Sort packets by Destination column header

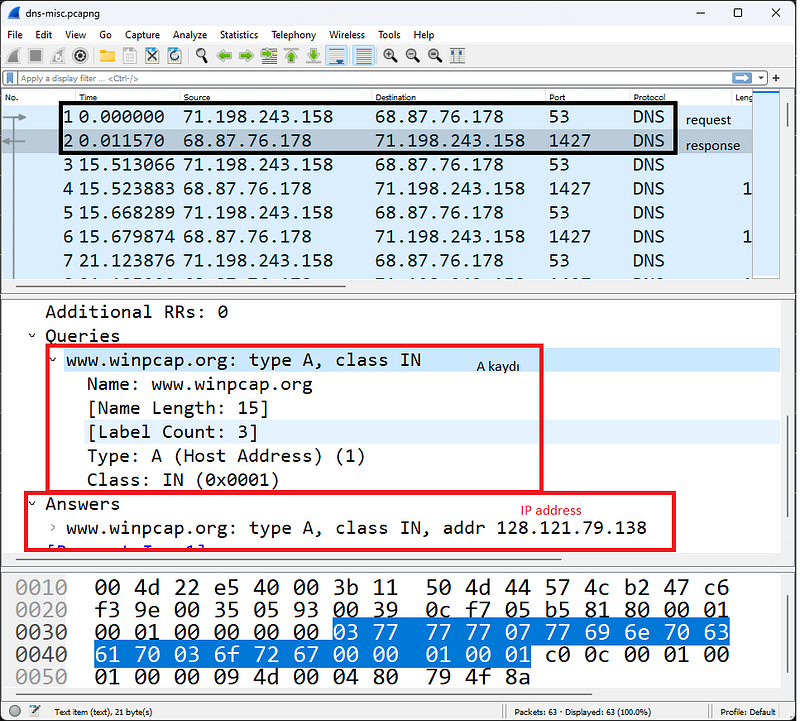(458, 97)
